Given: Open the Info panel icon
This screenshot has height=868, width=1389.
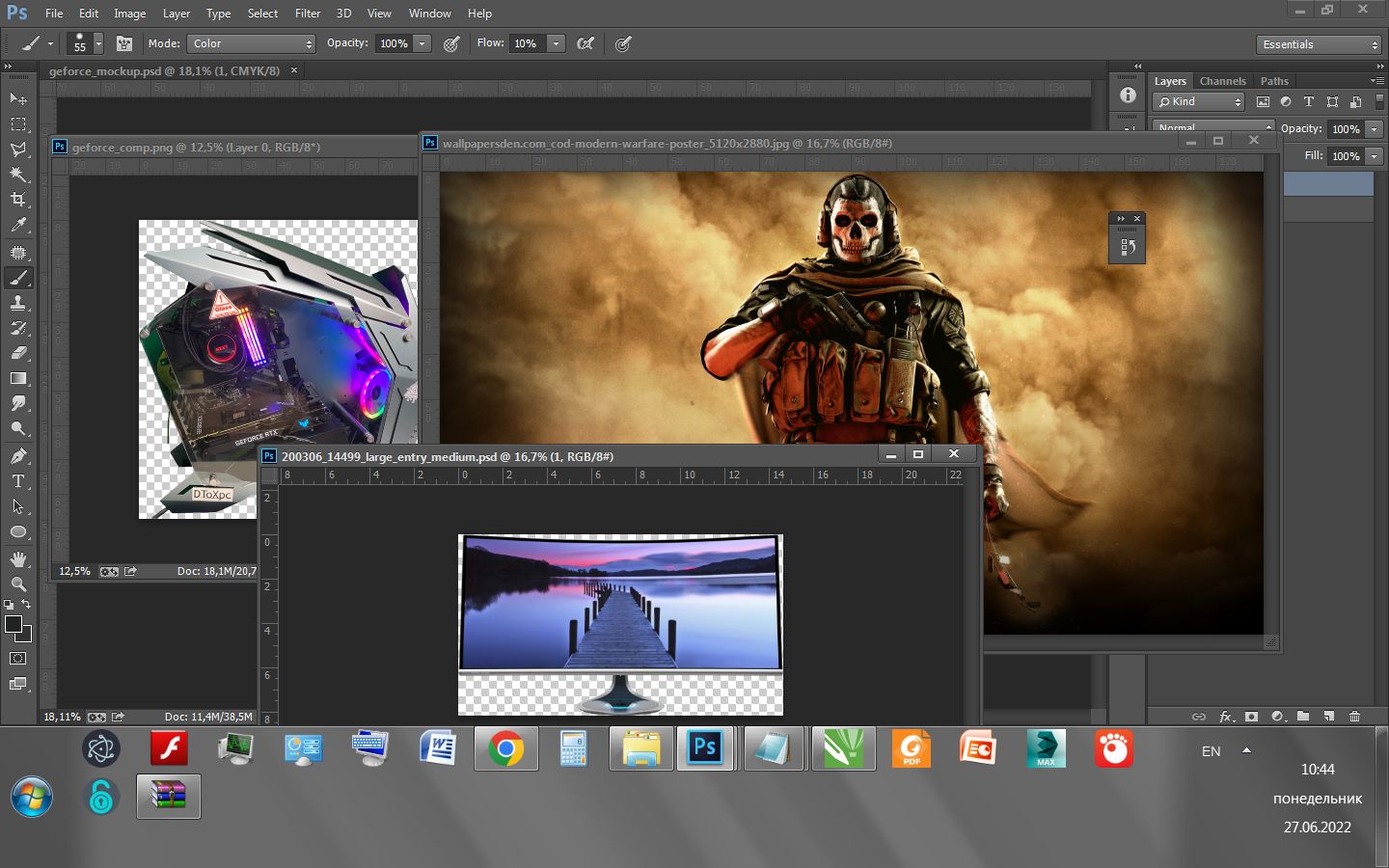Looking at the screenshot, I should (1128, 95).
